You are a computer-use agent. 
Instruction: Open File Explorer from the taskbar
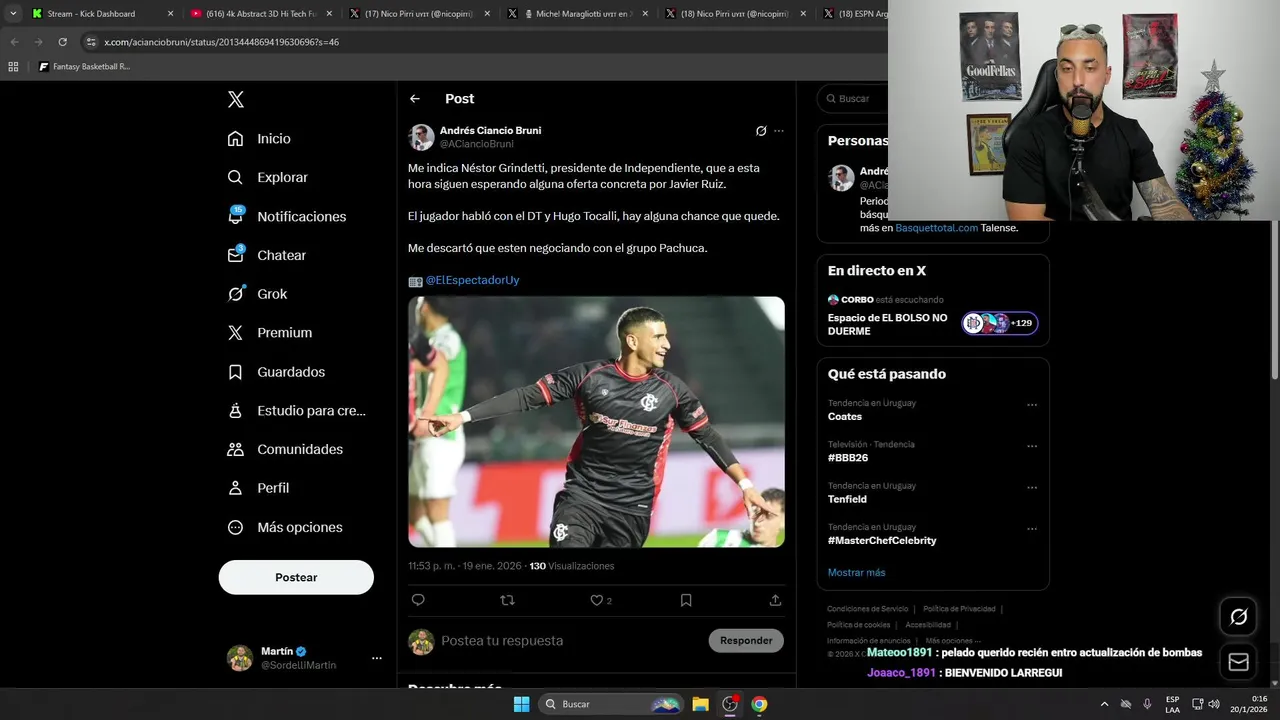[700, 704]
